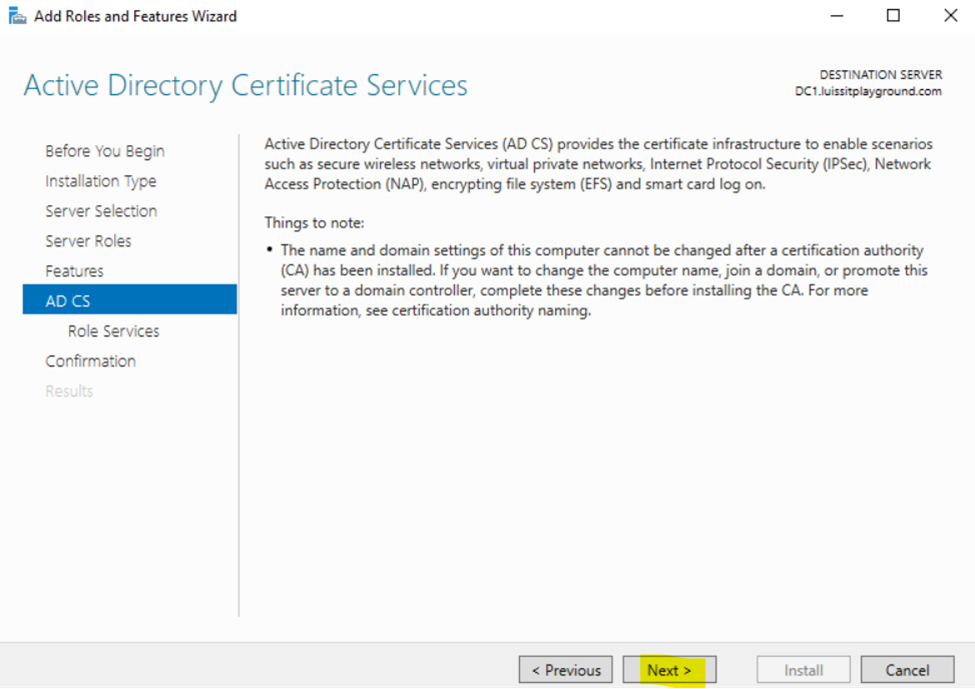The width and height of the screenshot is (975, 689).
Task: Click the DESTINATION SERVER label
Action: click(880, 75)
